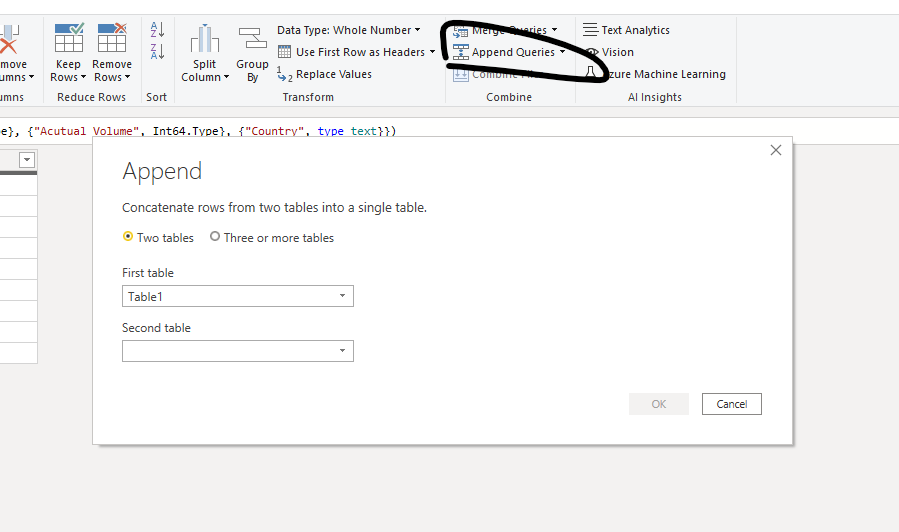Open the column filter dropdown button
The image size is (899, 532).
pos(27,160)
